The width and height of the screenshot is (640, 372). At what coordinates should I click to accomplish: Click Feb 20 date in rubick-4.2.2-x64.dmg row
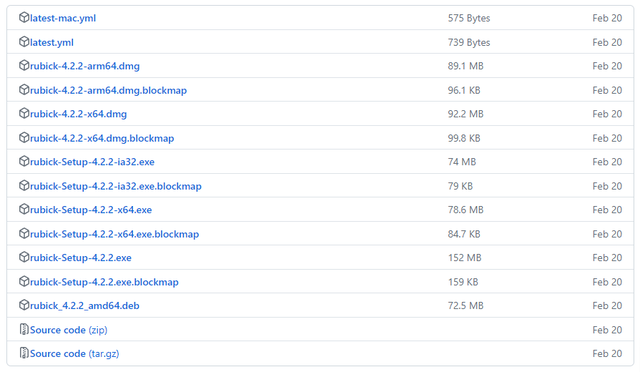(607, 114)
